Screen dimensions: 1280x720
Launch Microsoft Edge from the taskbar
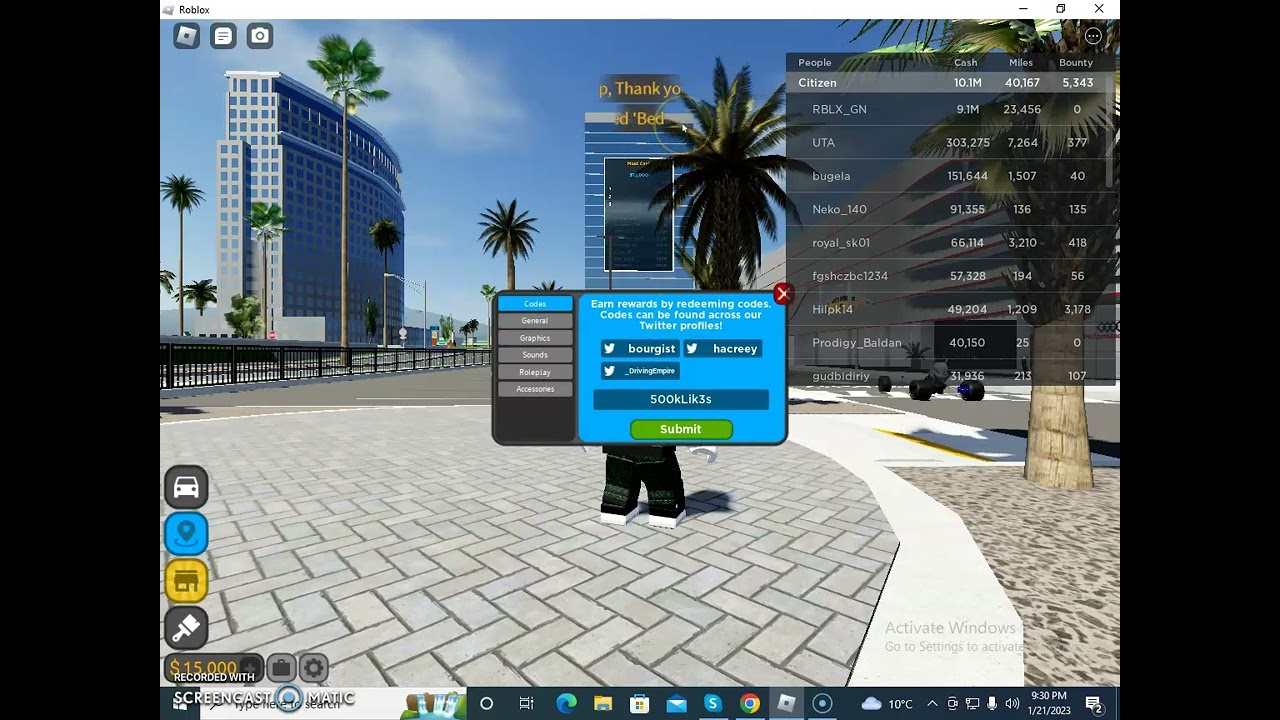pos(566,704)
